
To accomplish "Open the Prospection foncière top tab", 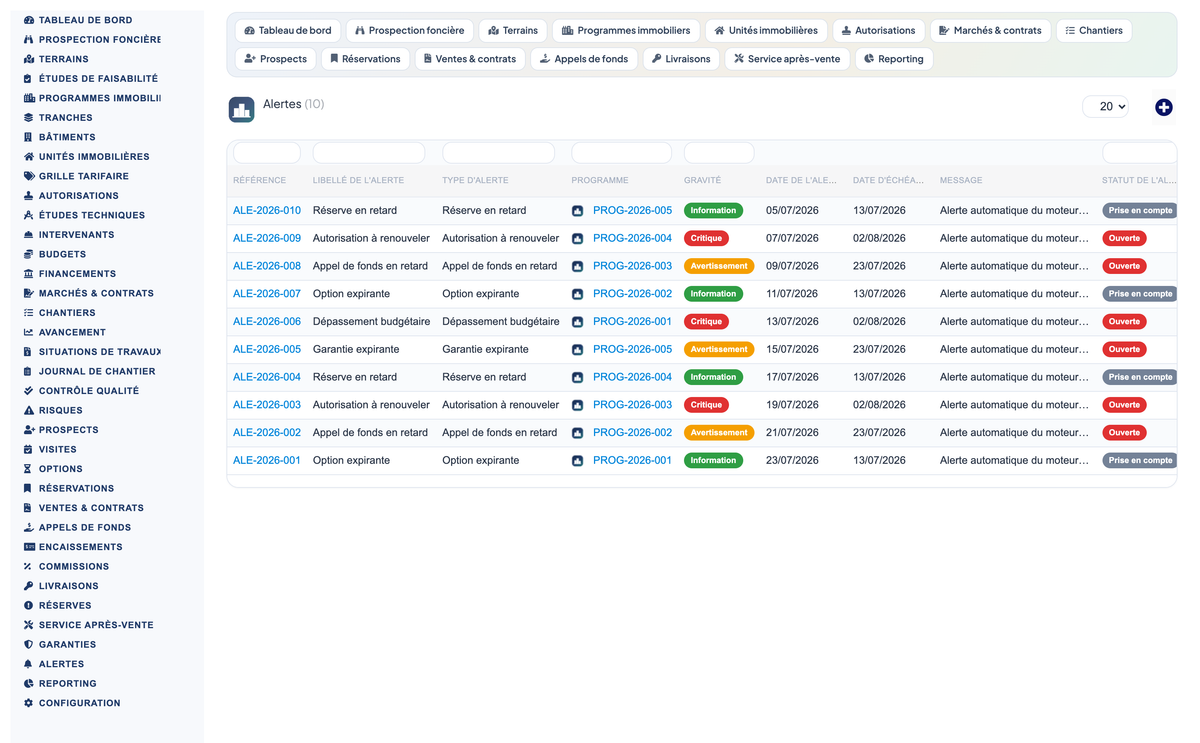I will click(410, 31).
